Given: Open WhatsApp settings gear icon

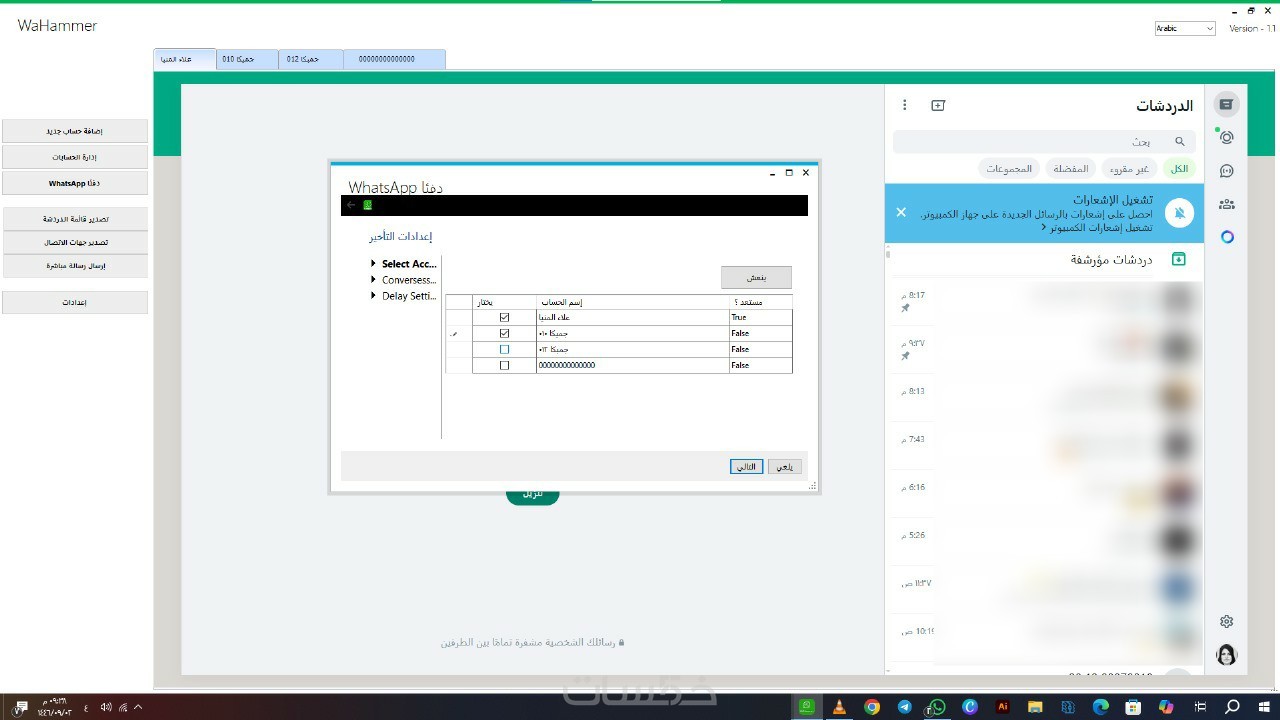Looking at the screenshot, I should click(x=1226, y=622).
